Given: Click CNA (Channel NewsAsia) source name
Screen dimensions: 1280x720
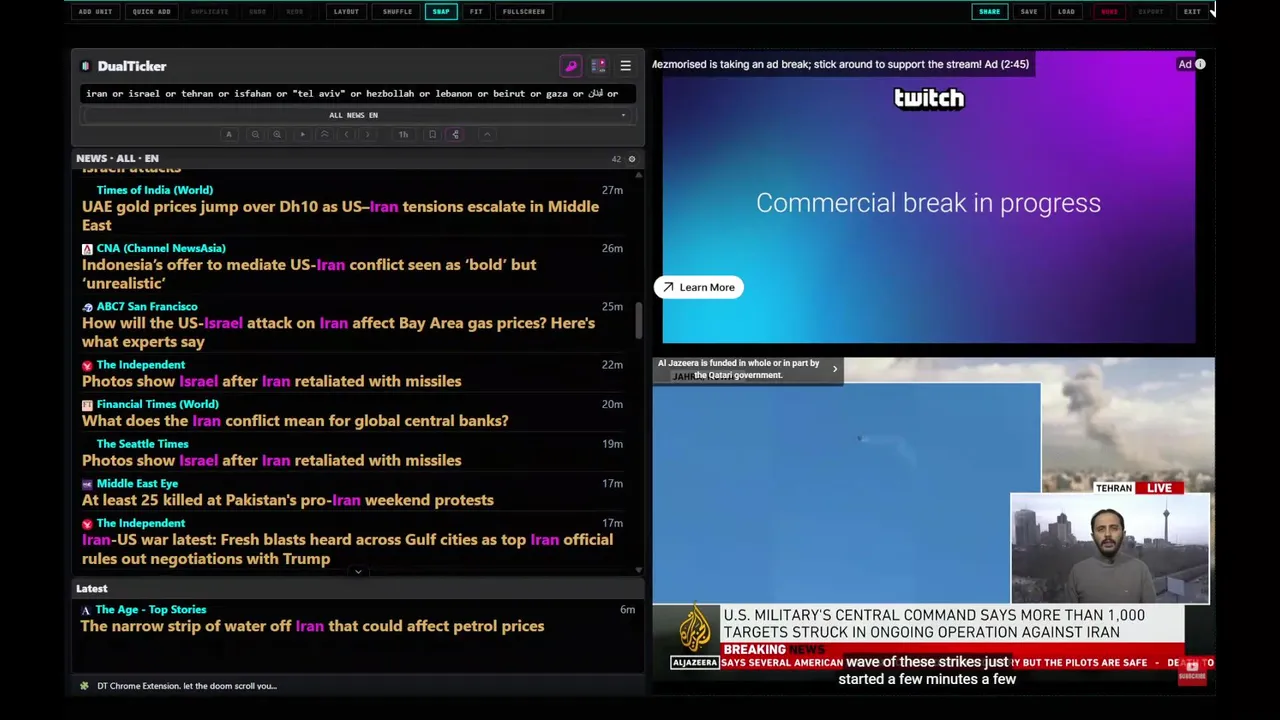Looking at the screenshot, I should (x=161, y=248).
